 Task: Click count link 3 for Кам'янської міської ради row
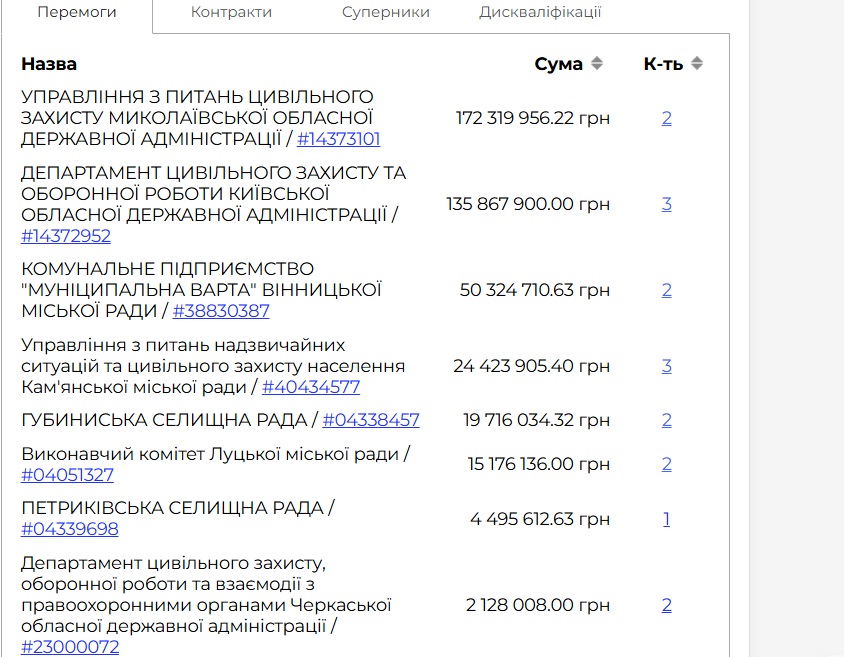(x=667, y=366)
